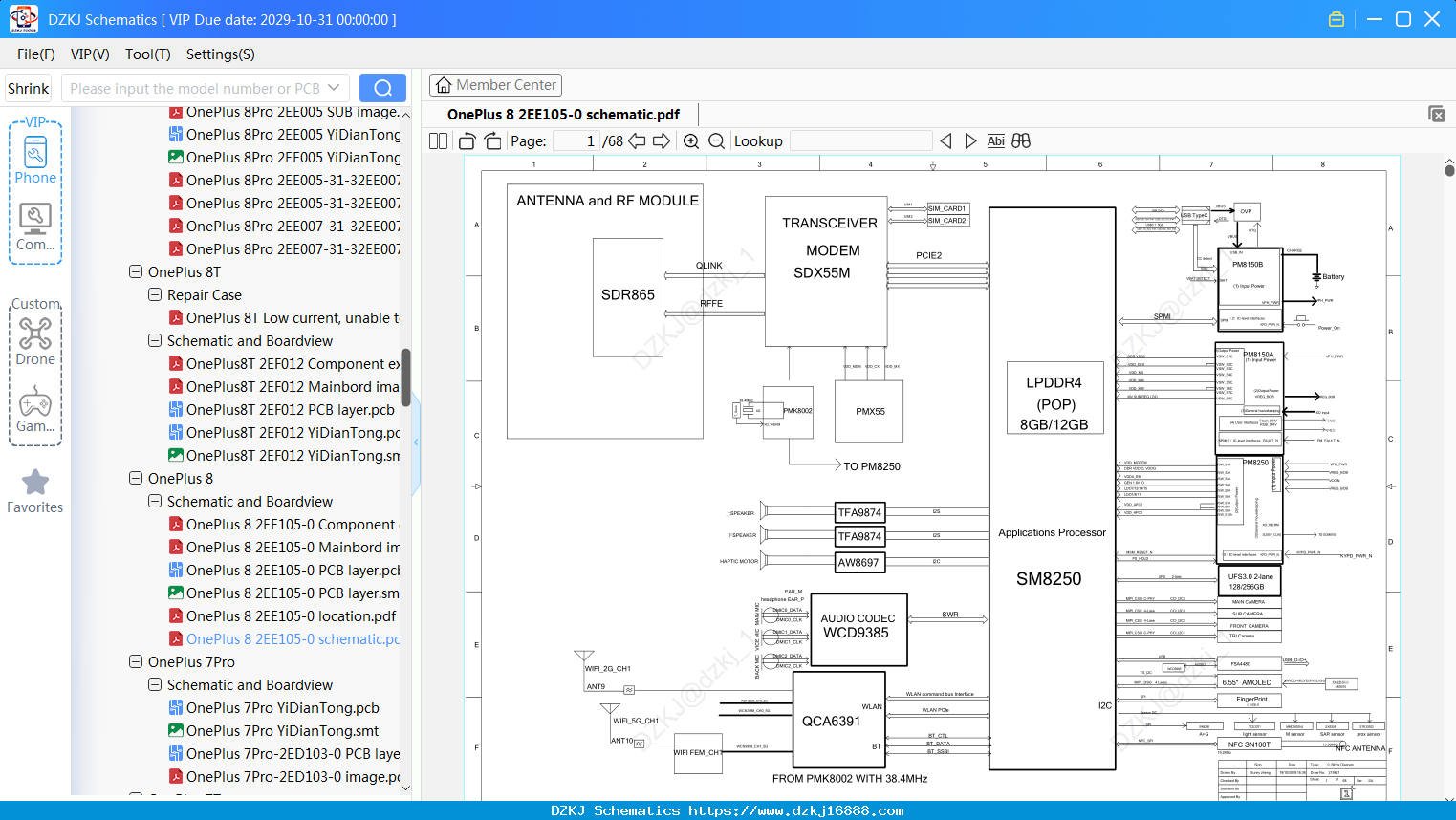This screenshot has width=1456, height=820.
Task: Open the Tool(T) menu
Action: coord(148,54)
